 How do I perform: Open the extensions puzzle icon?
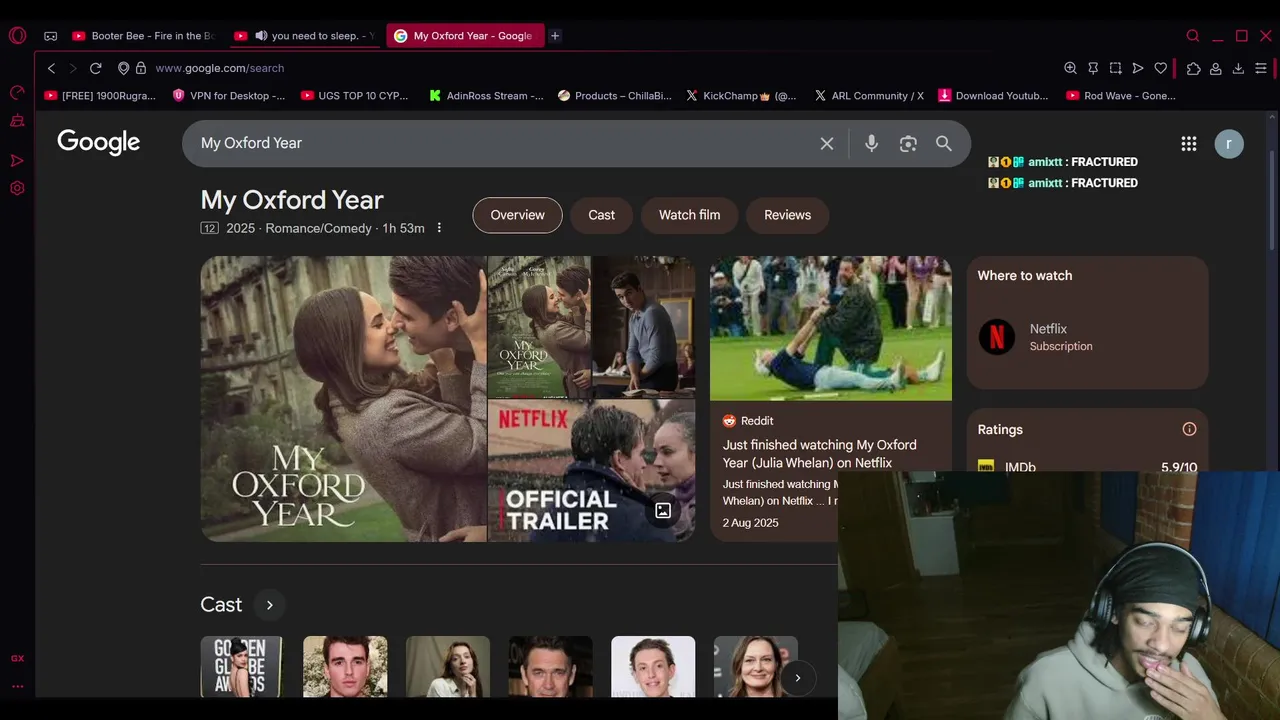(x=1193, y=68)
